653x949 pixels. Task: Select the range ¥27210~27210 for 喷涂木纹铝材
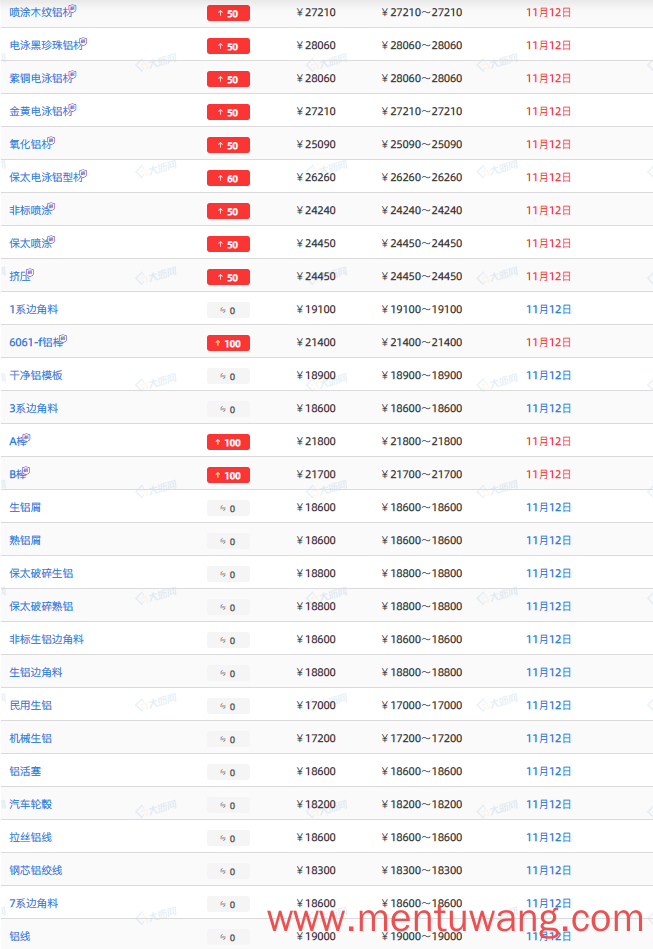tap(422, 12)
